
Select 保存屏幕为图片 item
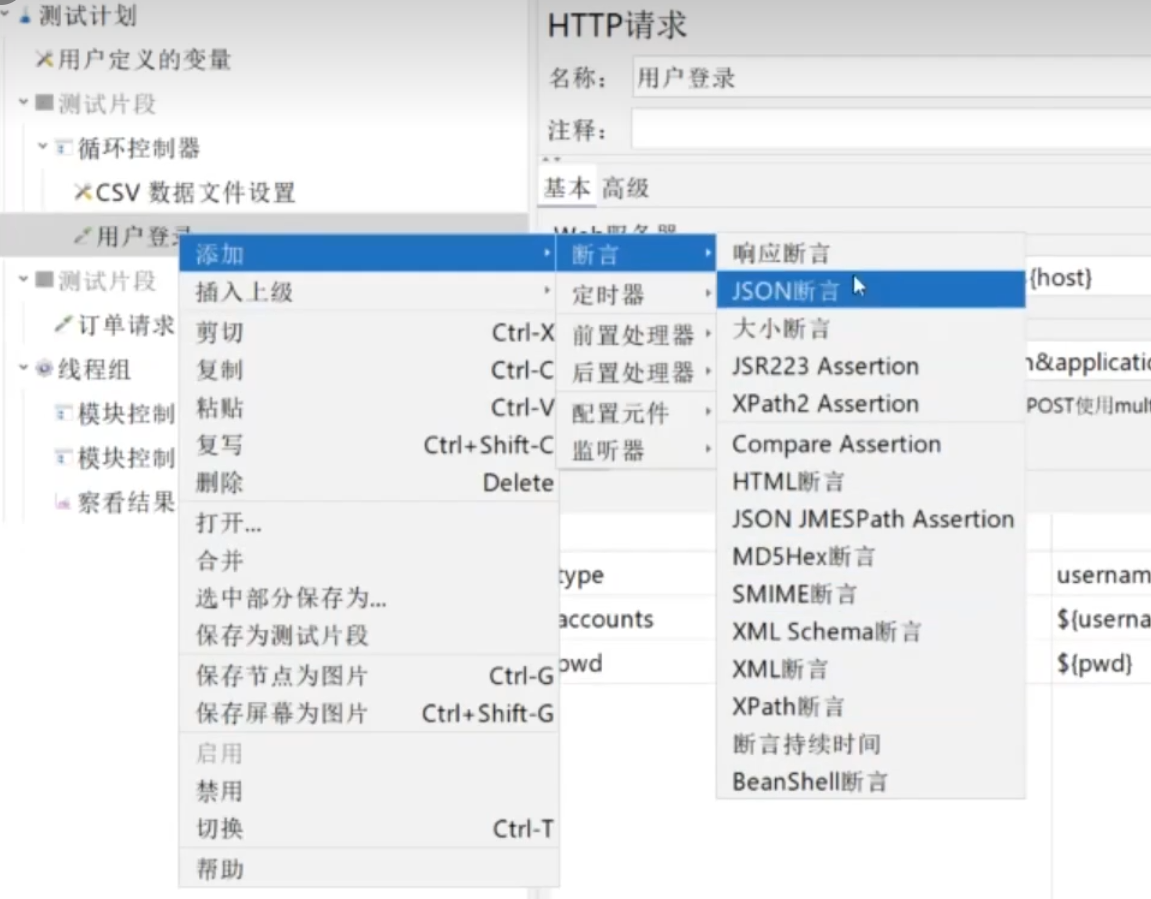tap(368, 713)
